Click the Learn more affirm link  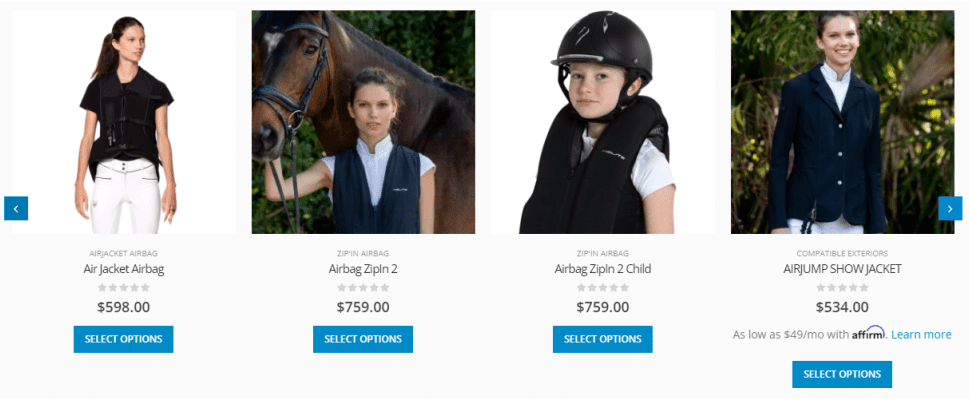coord(921,334)
